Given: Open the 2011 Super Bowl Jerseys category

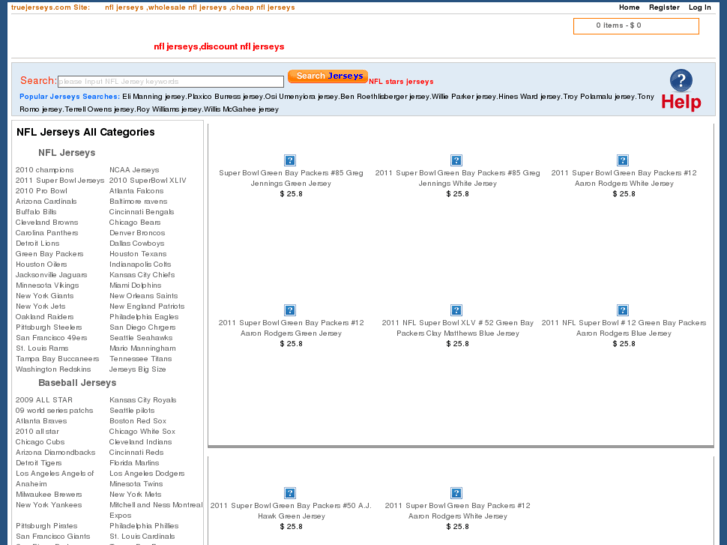Looking at the screenshot, I should pyautogui.click(x=60, y=180).
